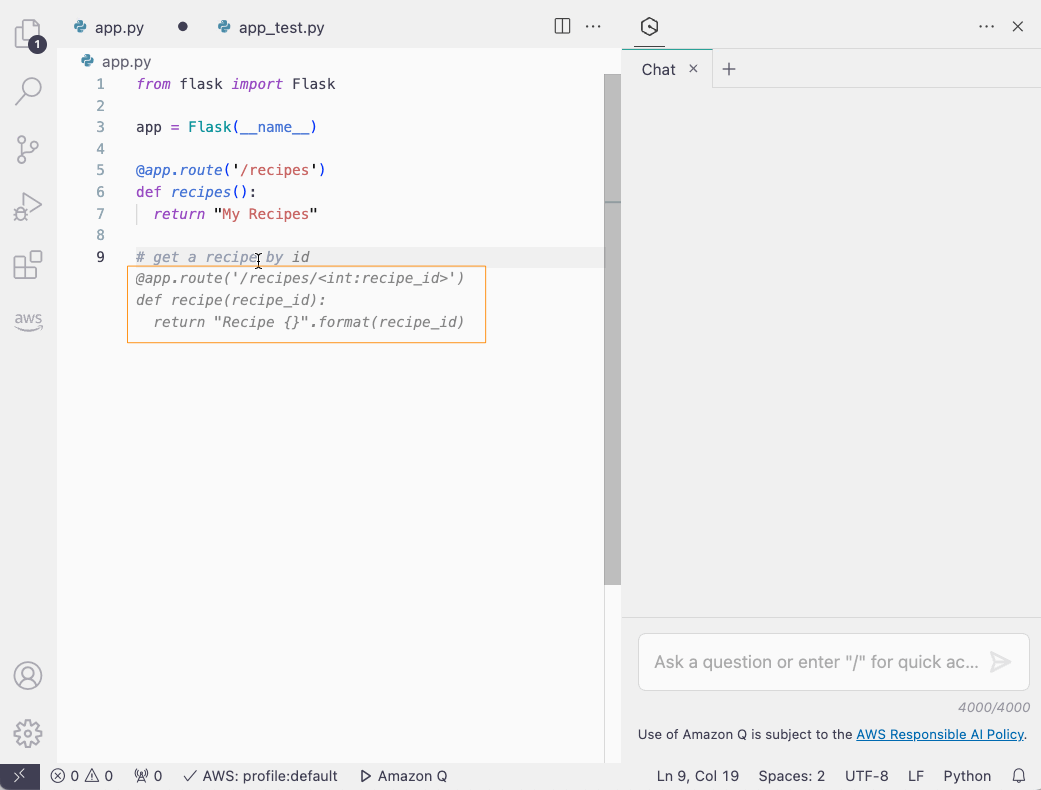Open the Source Control view
The image size is (1041, 790).
click(27, 149)
